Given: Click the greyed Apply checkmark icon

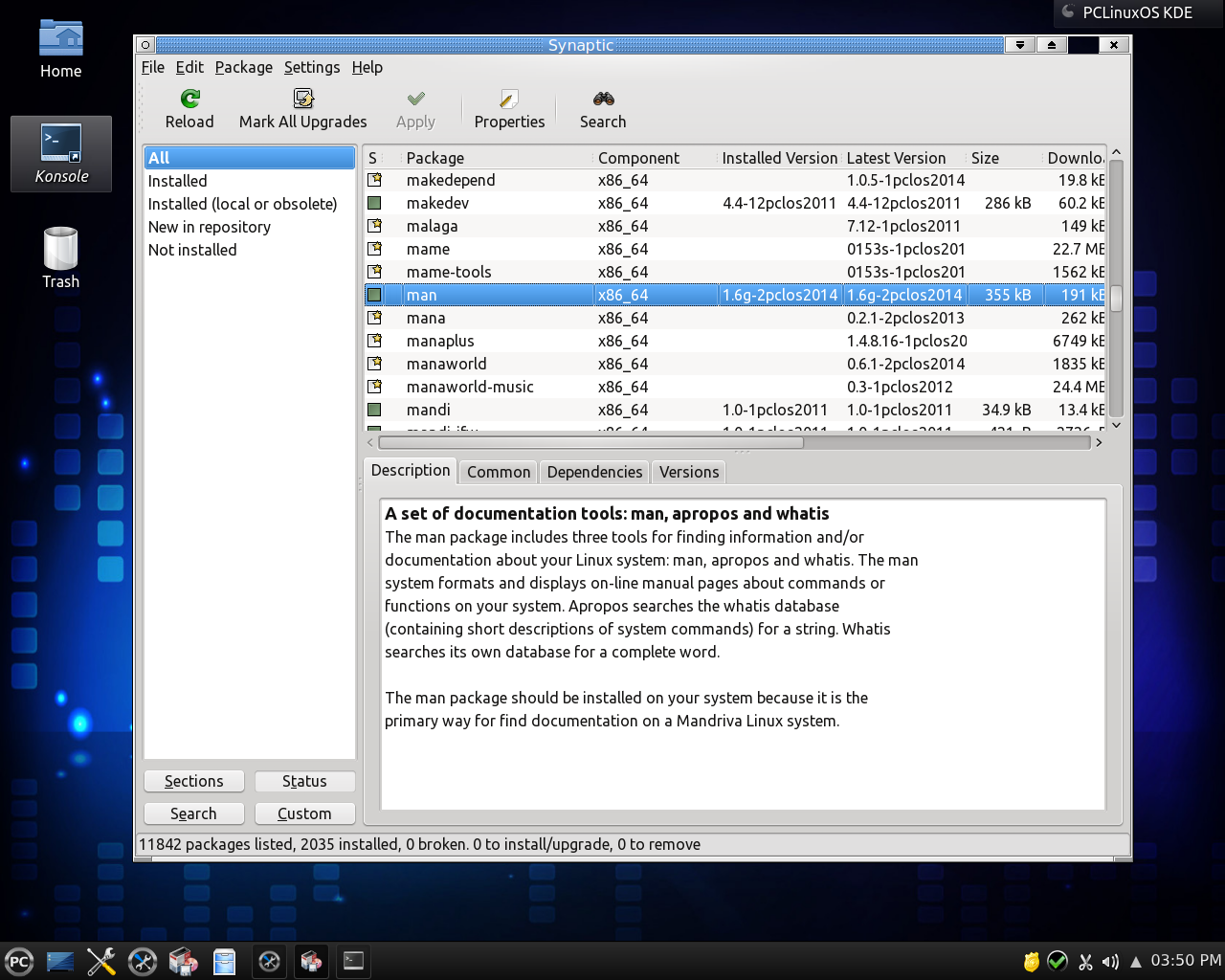Looking at the screenshot, I should tap(415, 99).
